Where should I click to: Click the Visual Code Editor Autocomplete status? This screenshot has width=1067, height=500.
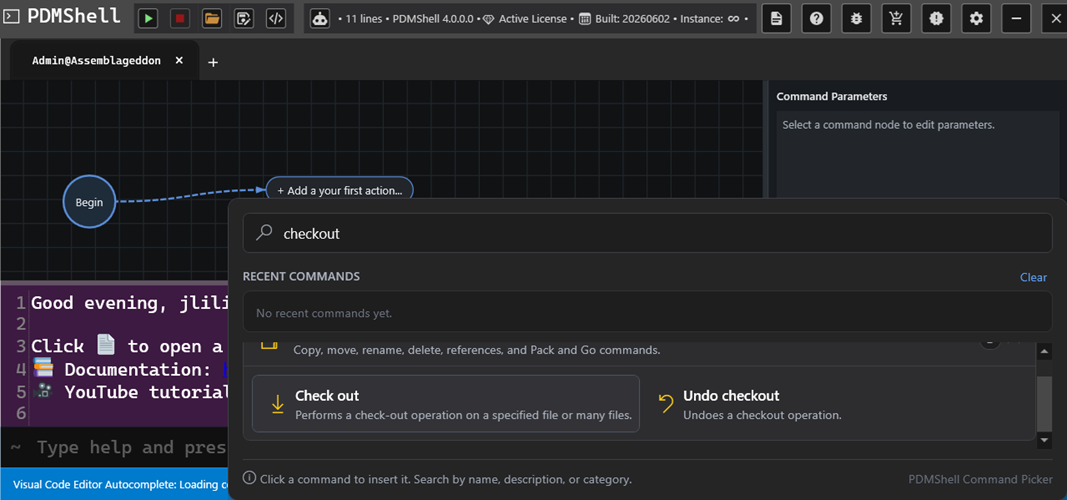(120, 485)
